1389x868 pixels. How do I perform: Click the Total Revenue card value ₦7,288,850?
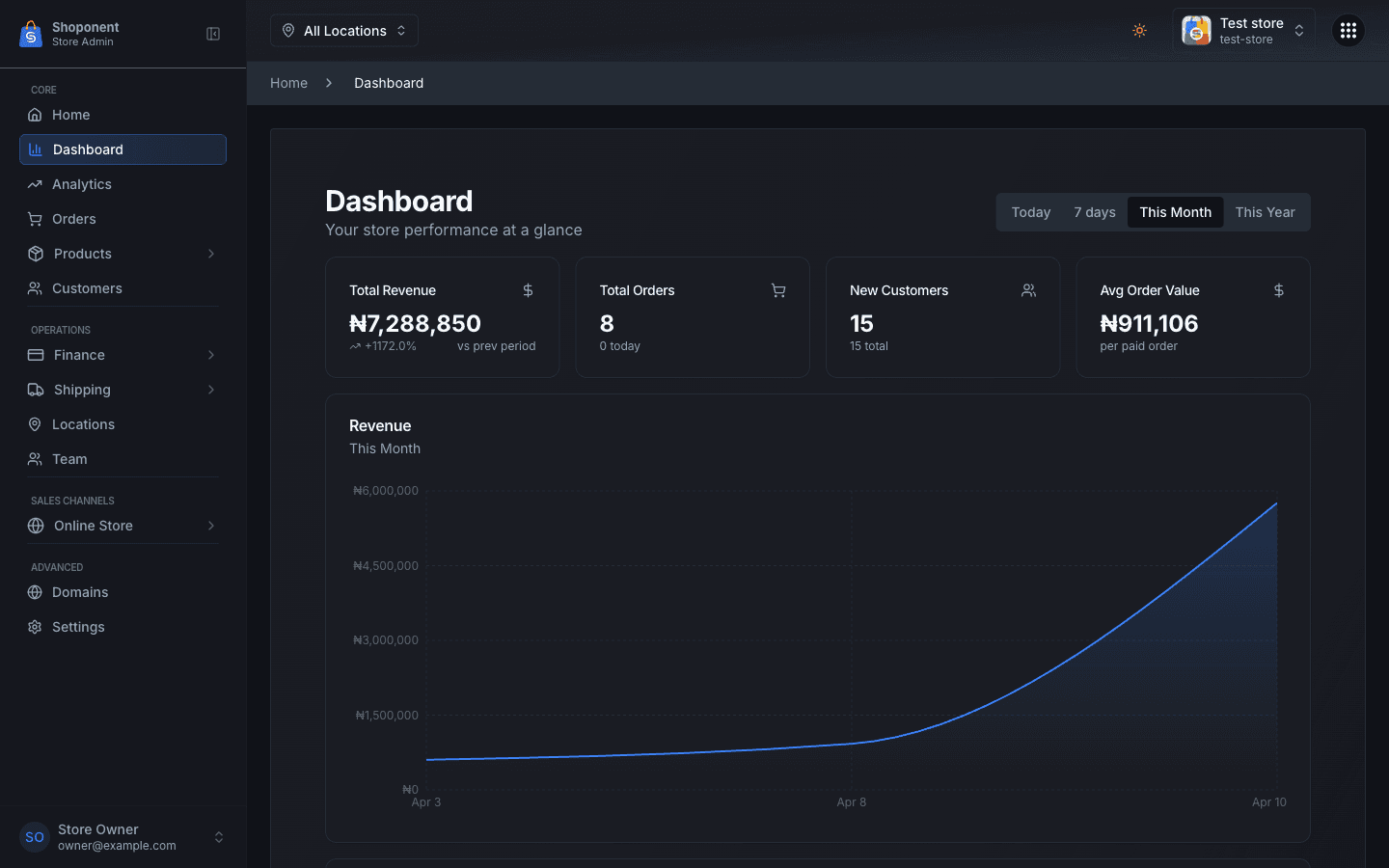coord(415,323)
